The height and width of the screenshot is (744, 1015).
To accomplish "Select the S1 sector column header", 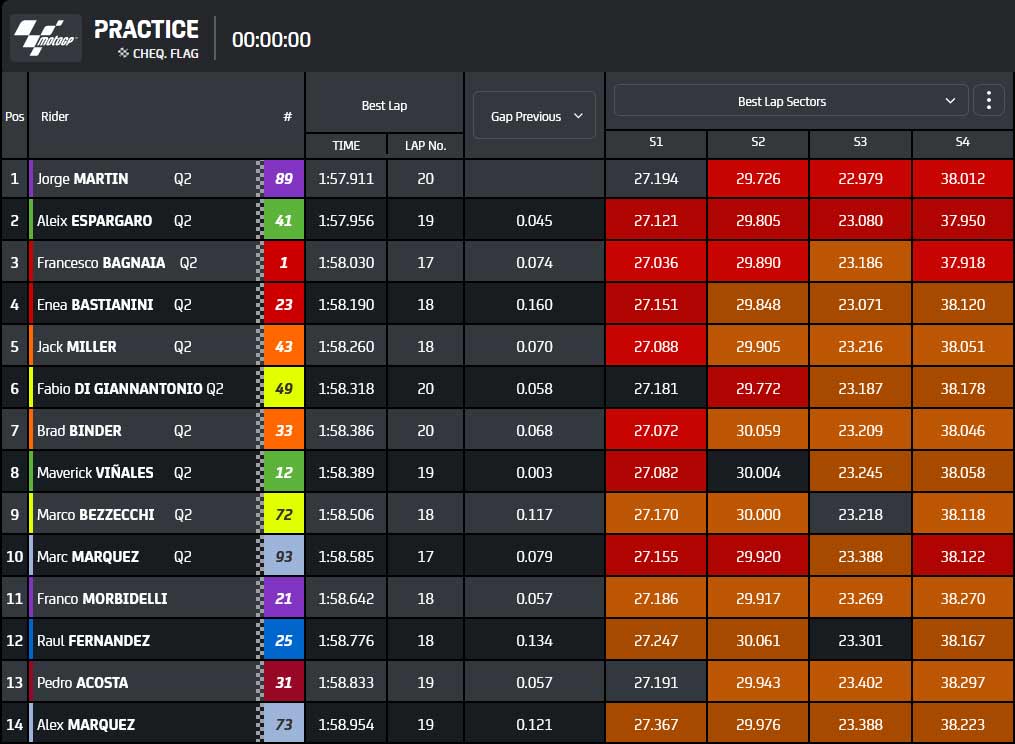I will click(x=656, y=142).
